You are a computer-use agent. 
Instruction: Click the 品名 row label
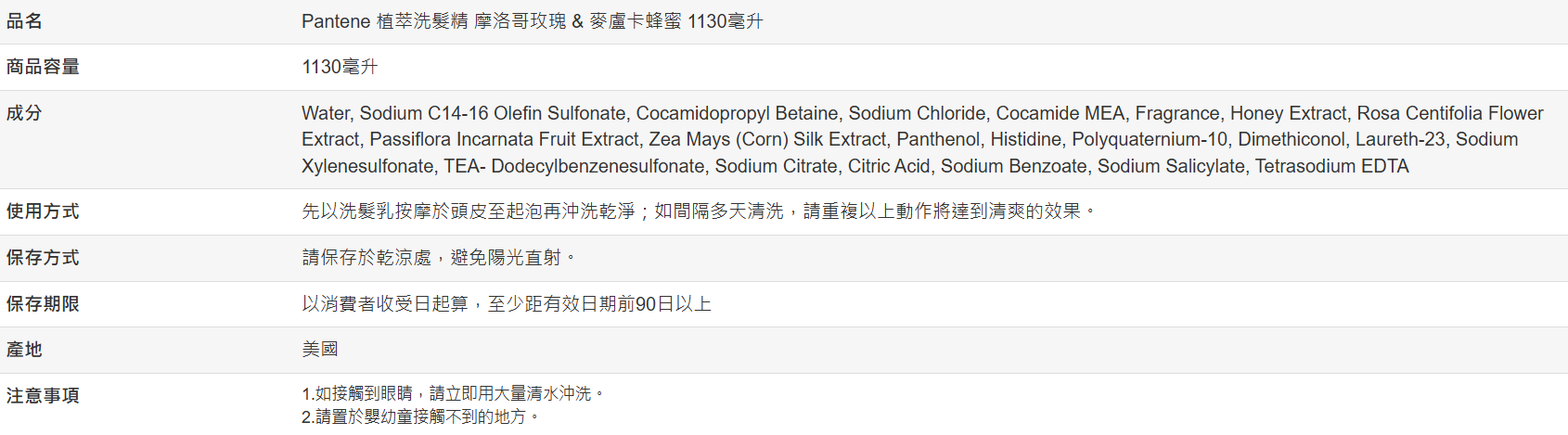click(x=24, y=21)
